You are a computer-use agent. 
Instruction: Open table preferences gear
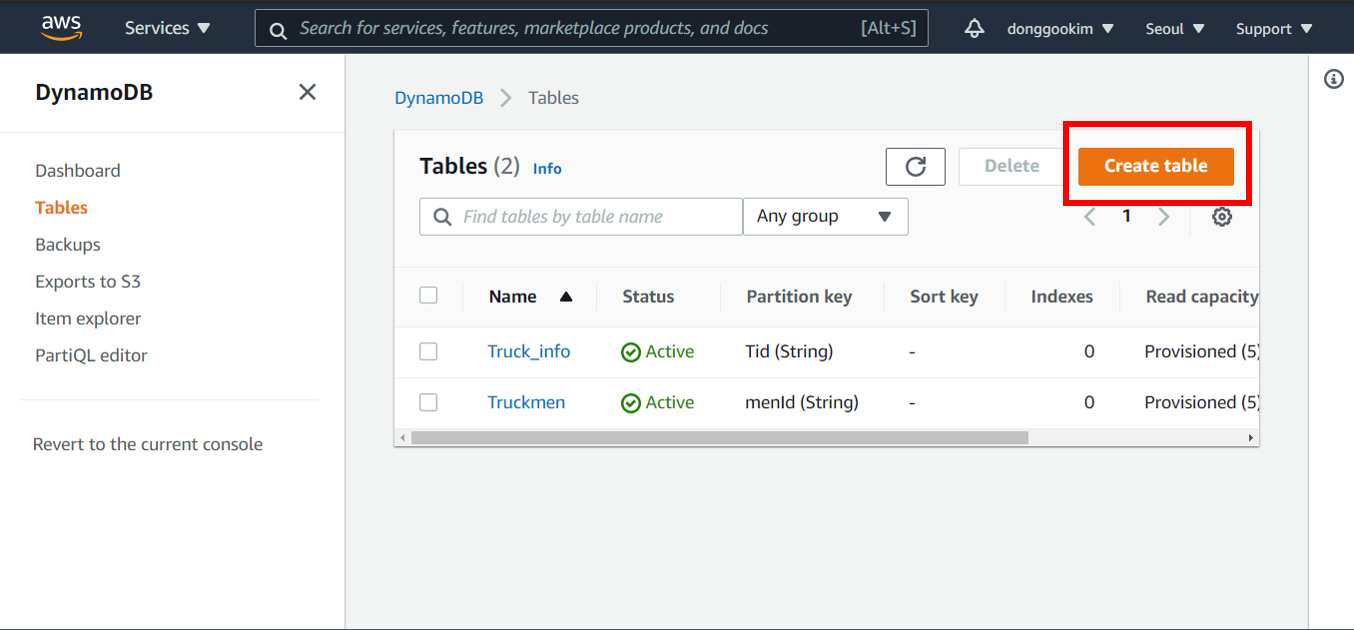pos(1221,216)
